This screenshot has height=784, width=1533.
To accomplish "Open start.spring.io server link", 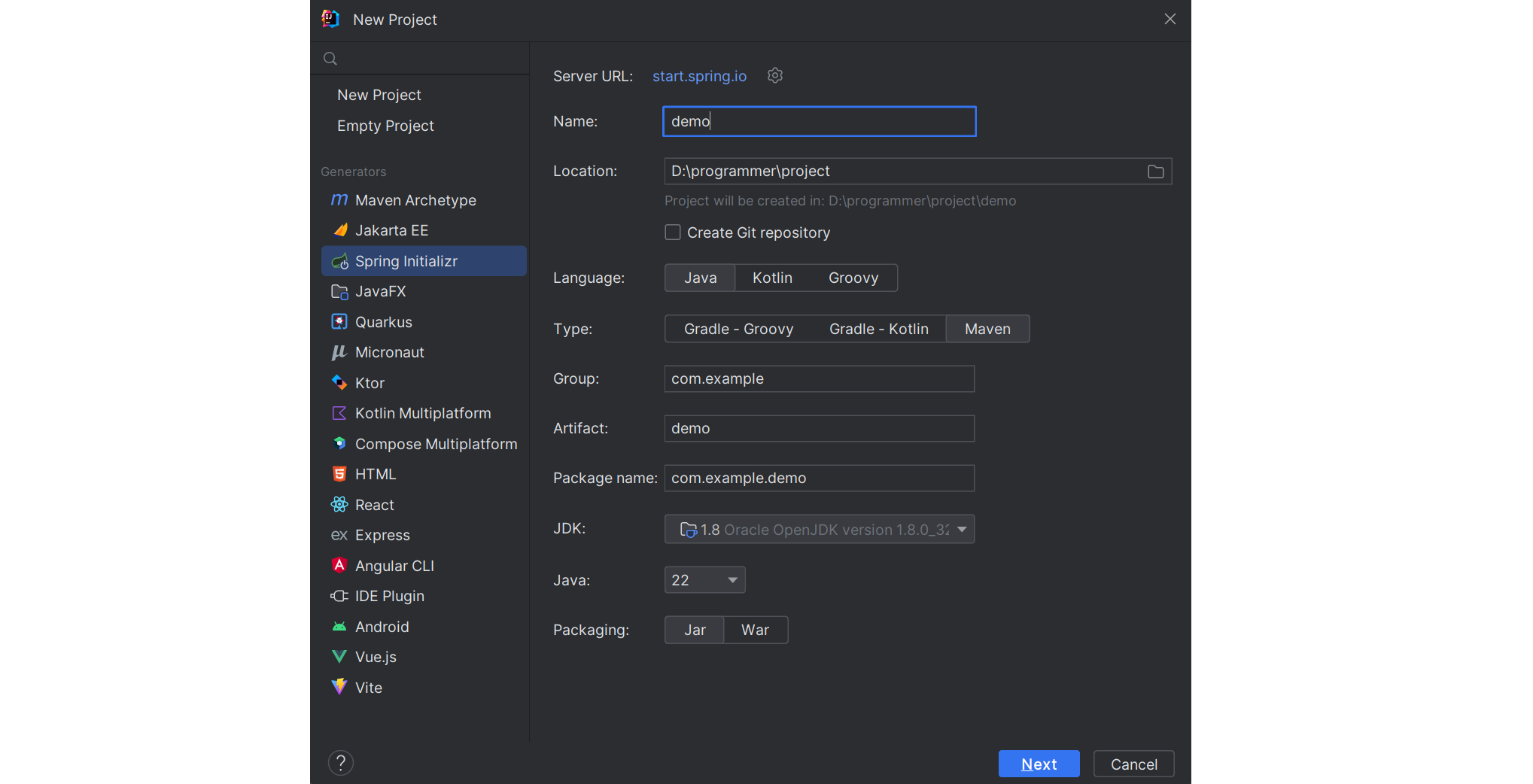I will 699,76.
